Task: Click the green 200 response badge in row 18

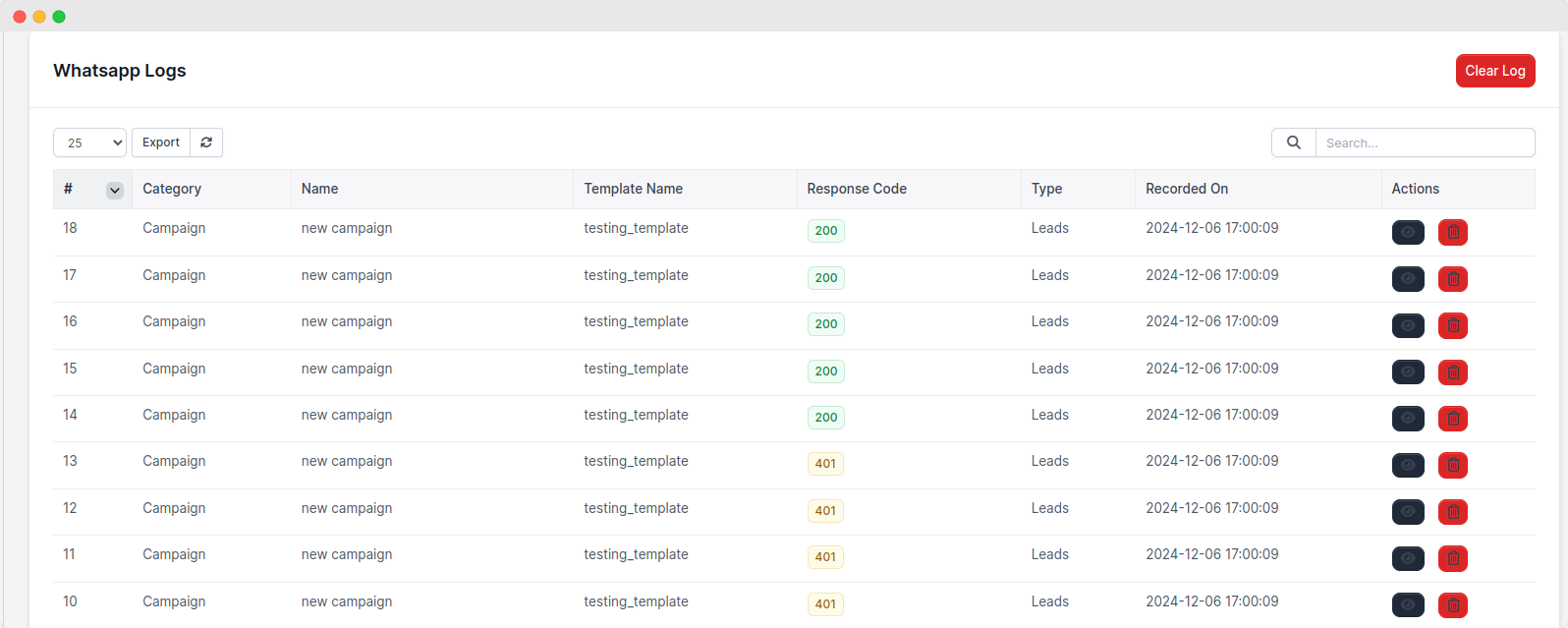Action: tap(825, 231)
